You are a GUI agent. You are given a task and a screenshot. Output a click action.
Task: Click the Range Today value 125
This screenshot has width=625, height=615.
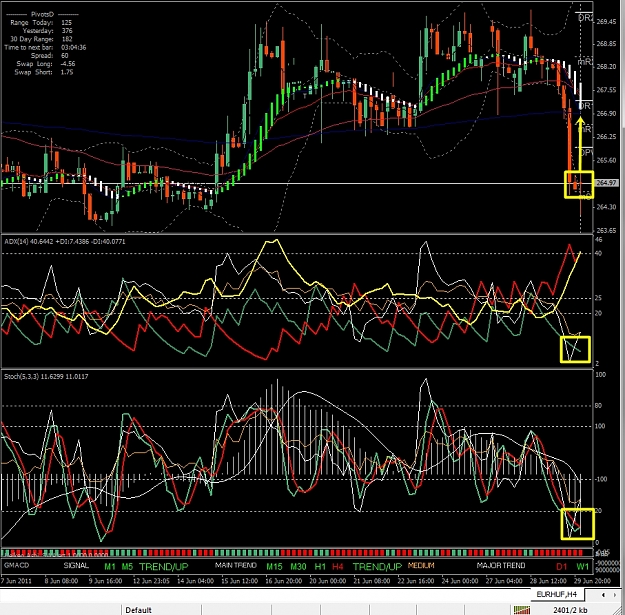[x=67, y=22]
